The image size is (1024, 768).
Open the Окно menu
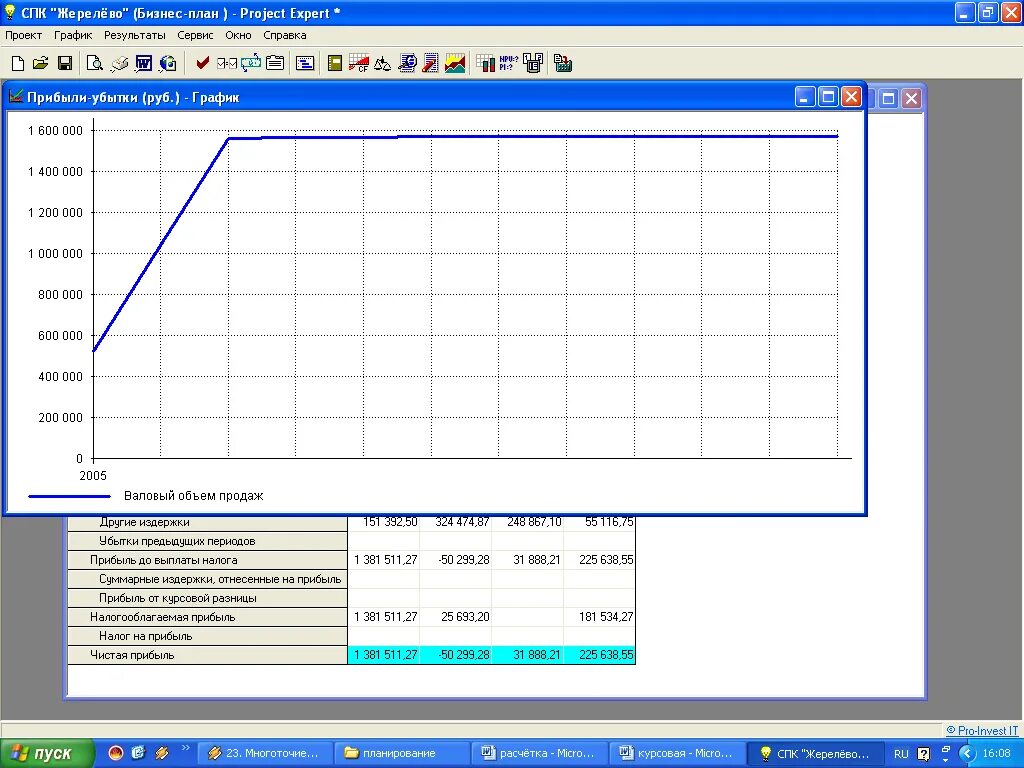238,35
